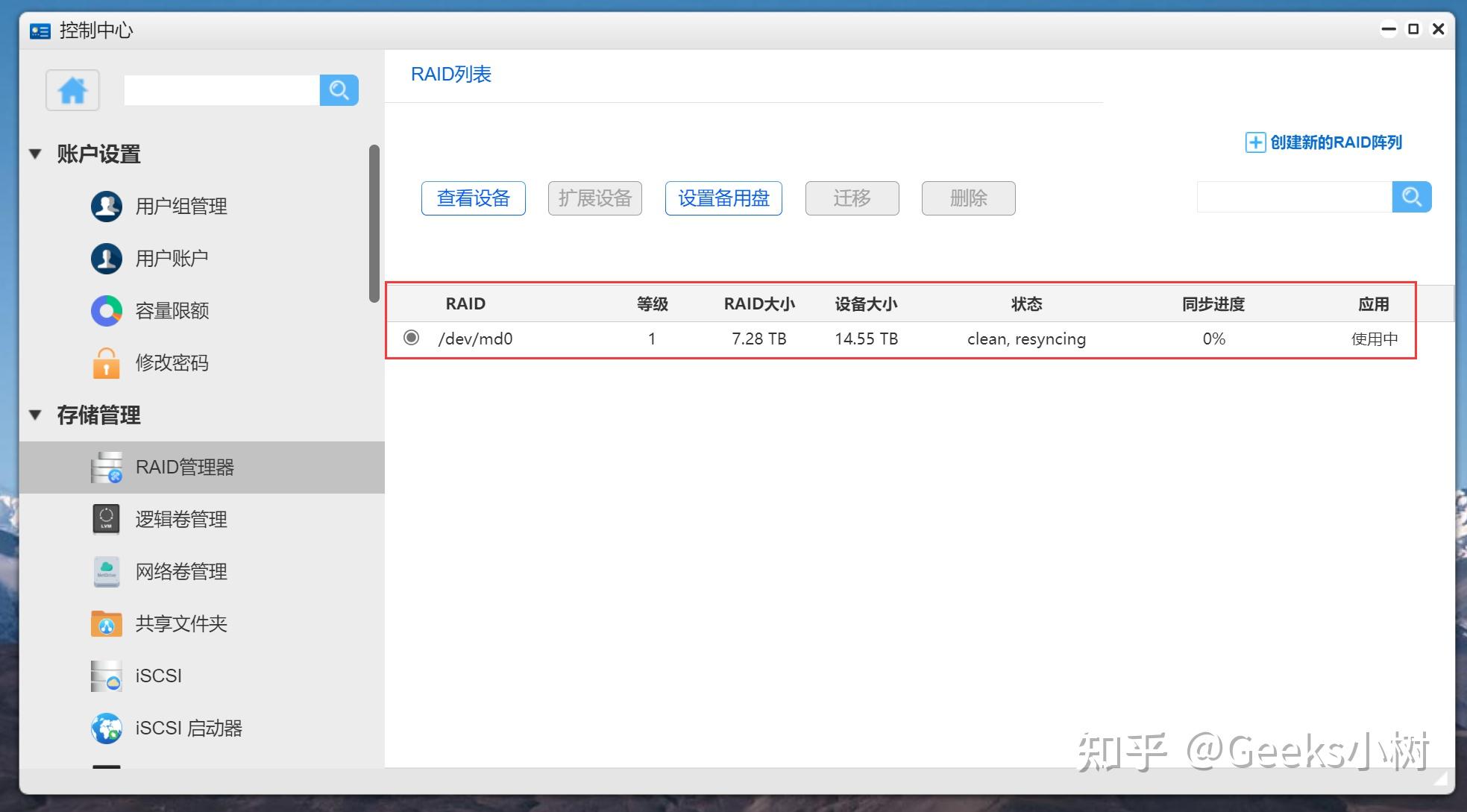Click the iSCSI initiator globe icon
Screen dimensions: 1467x812
point(107,728)
